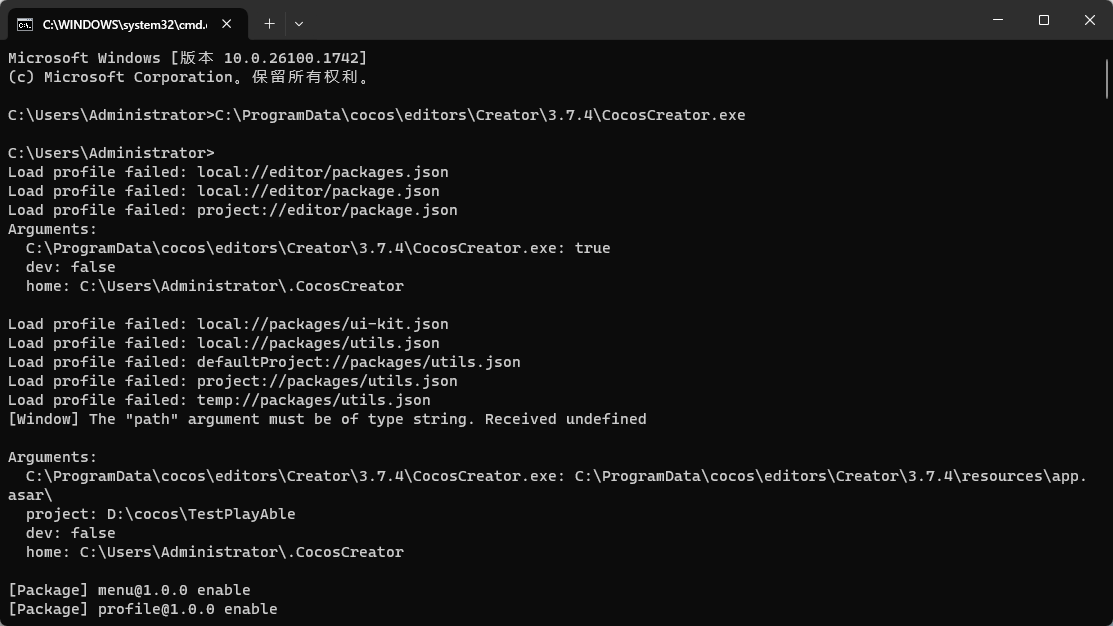Image resolution: width=1113 pixels, height=626 pixels.
Task: Click the cmd icon on the tab
Action: point(25,23)
